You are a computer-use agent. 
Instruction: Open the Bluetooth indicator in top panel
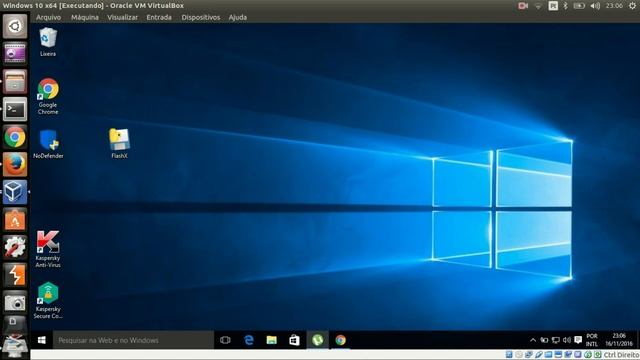[565, 6]
